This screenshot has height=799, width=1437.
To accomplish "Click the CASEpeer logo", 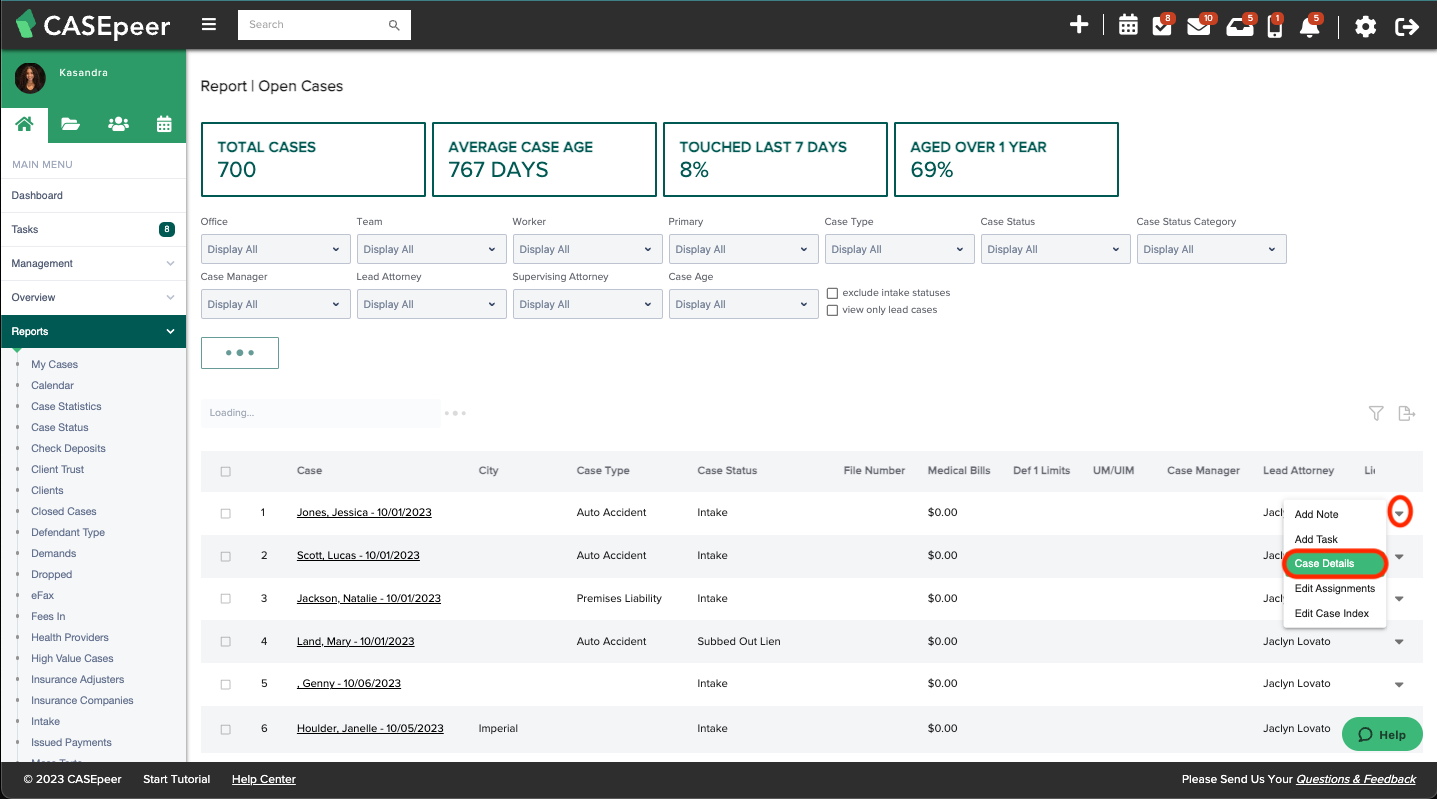I will 93,26.
